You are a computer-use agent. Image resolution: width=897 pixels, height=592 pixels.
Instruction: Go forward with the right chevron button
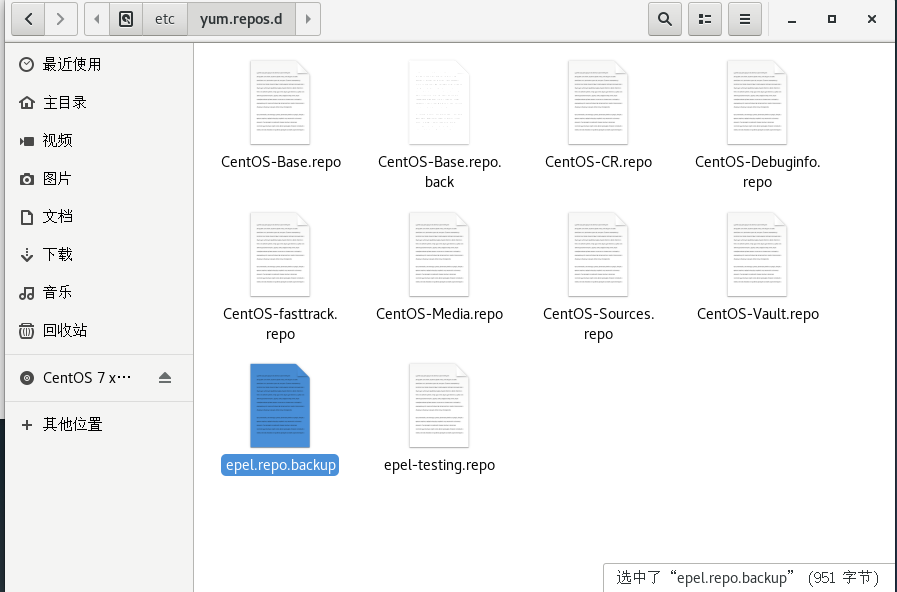pyautogui.click(x=61, y=19)
